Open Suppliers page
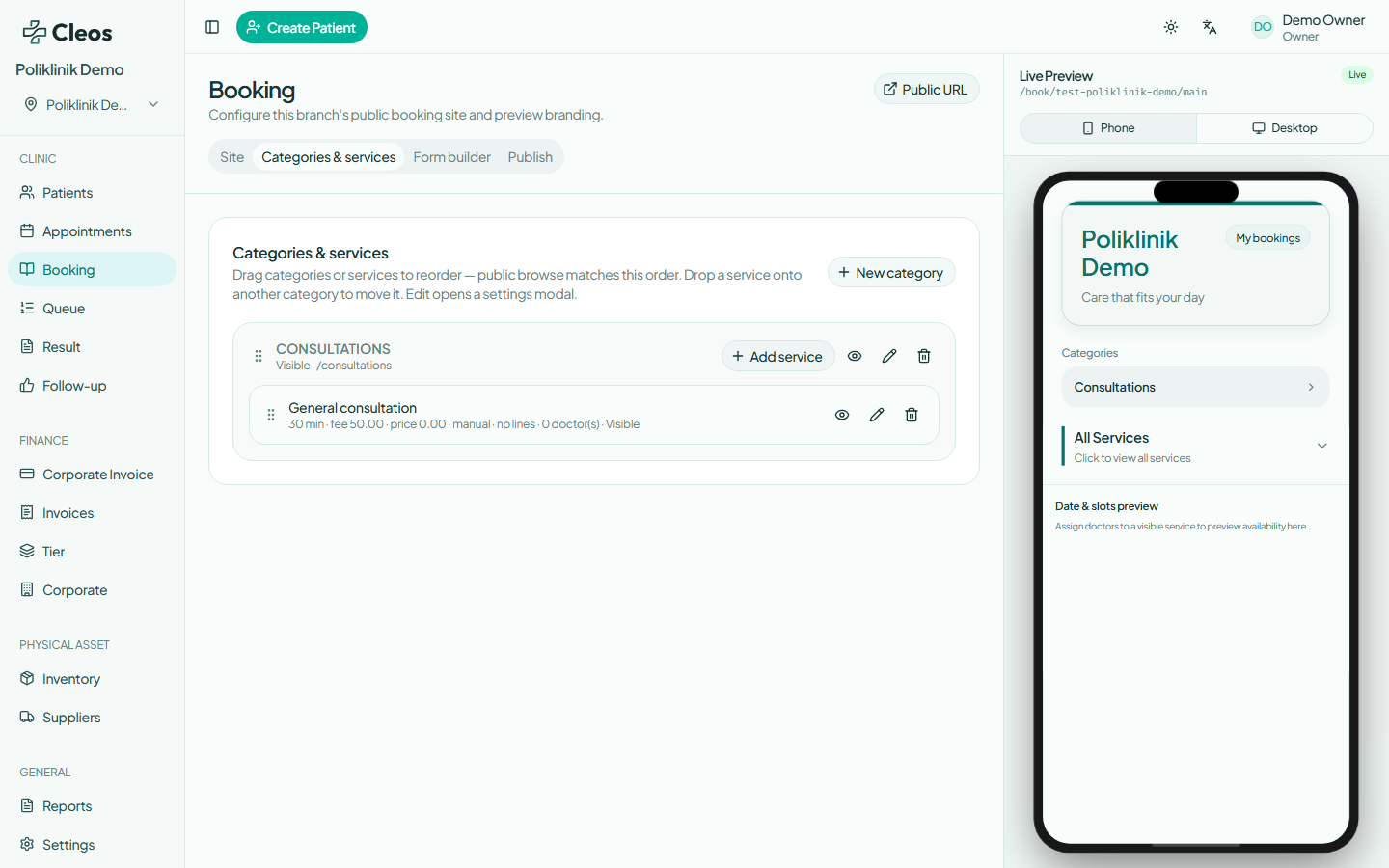This screenshot has width=1389, height=868. pos(93,718)
